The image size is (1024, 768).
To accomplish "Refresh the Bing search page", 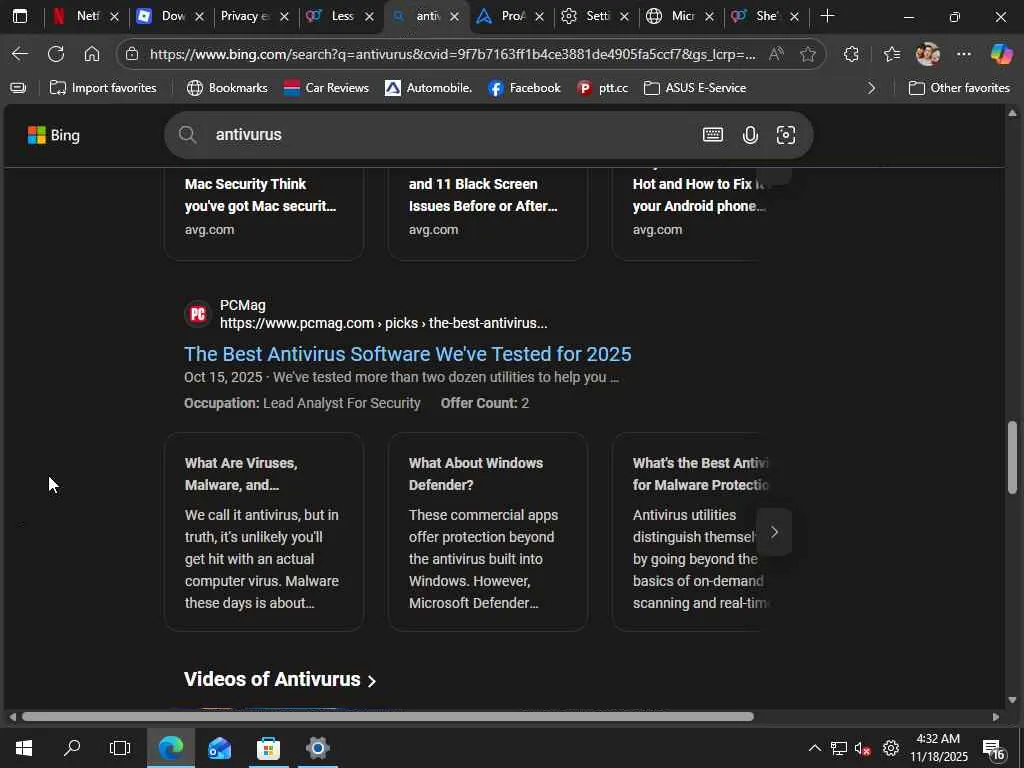I will (56, 54).
